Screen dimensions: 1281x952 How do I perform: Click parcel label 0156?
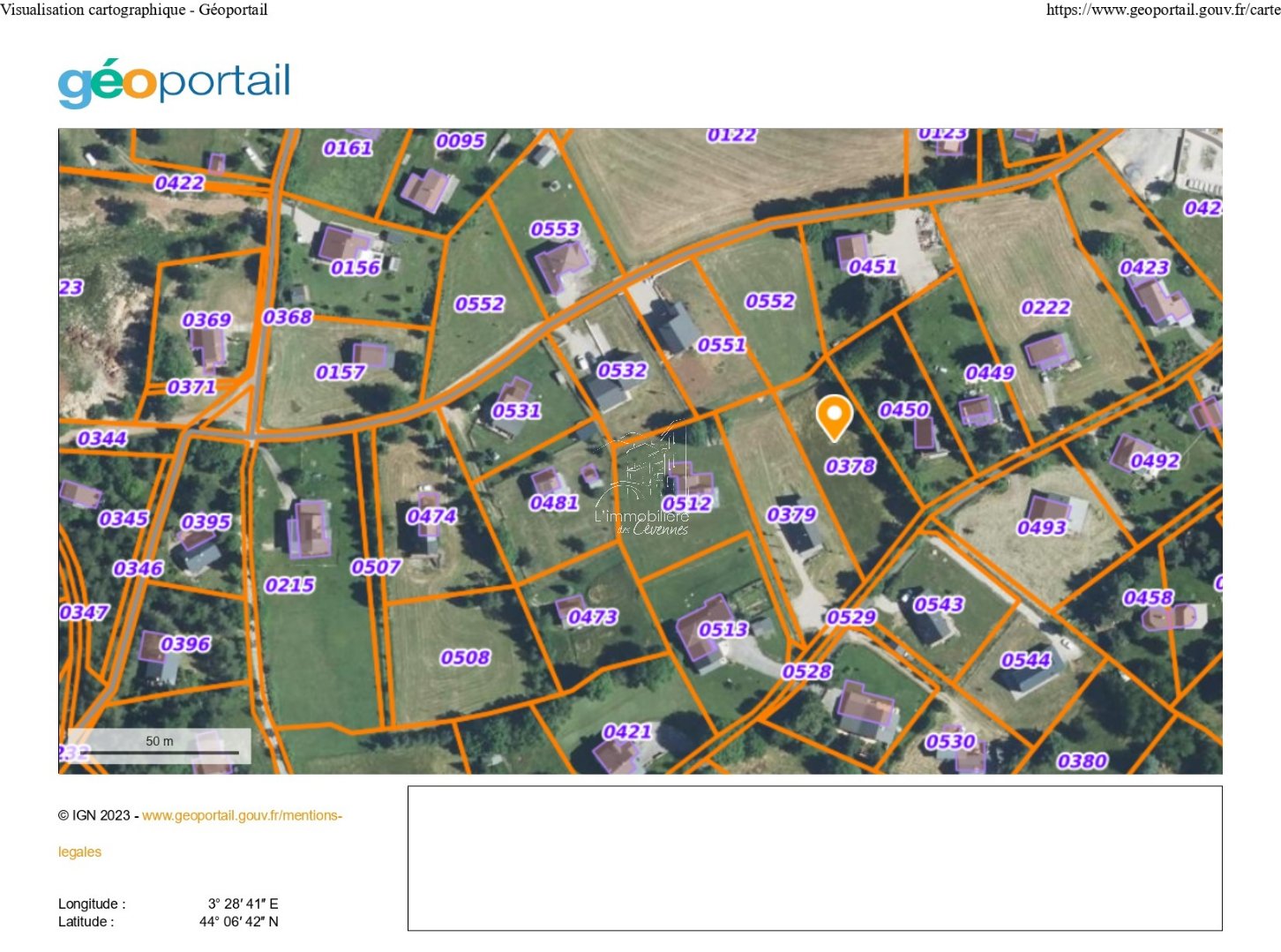coord(355,267)
